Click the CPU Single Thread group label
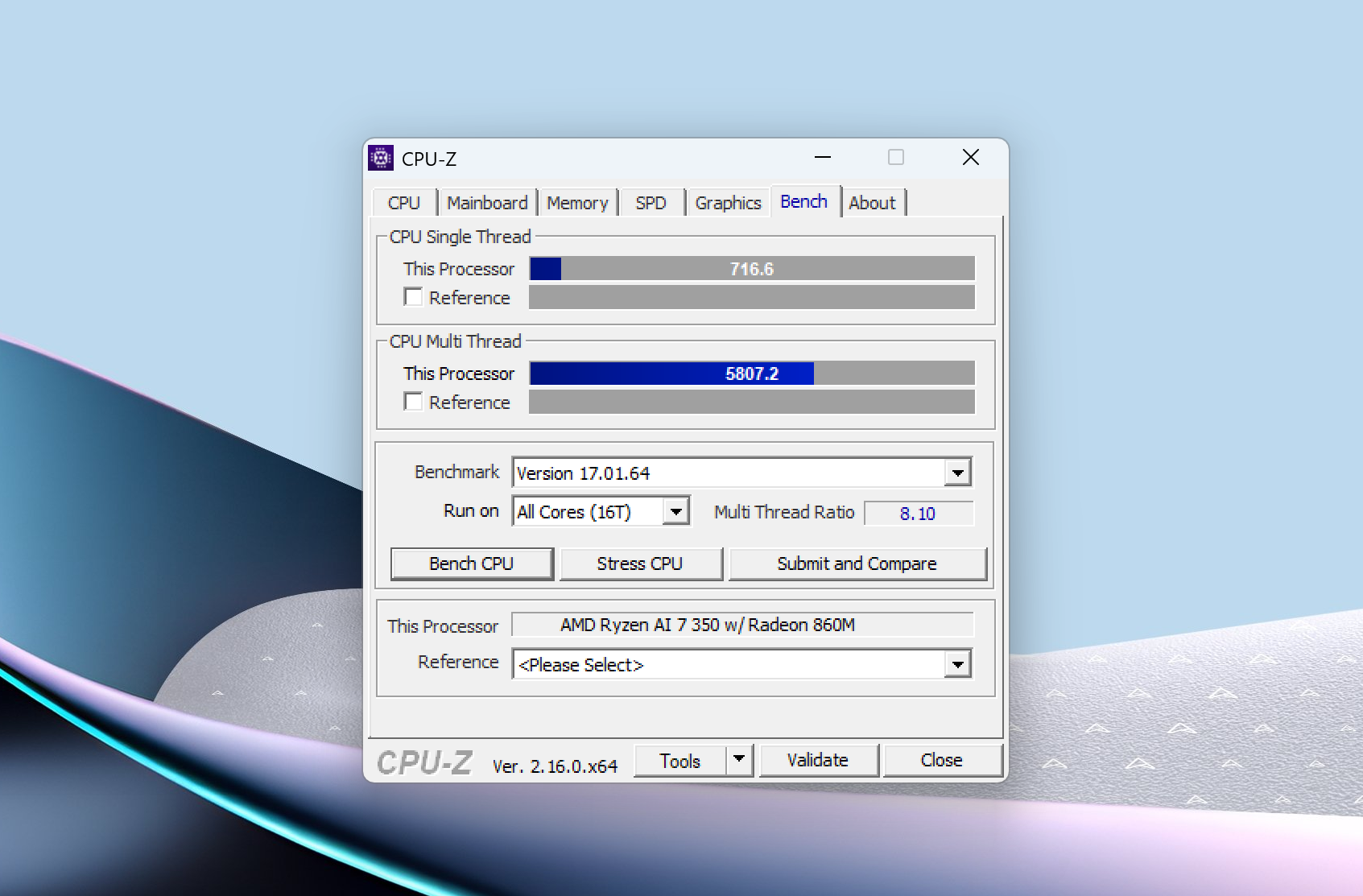This screenshot has width=1363, height=896. [461, 237]
